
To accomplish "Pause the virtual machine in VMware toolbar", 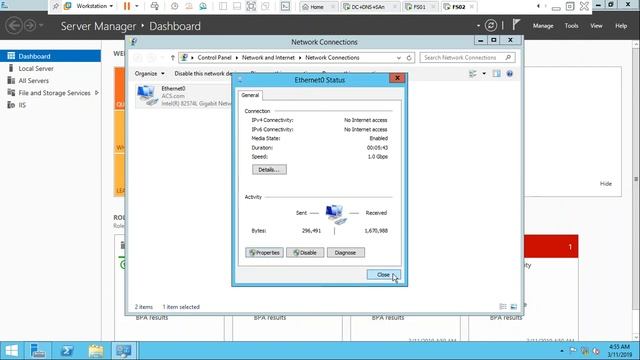I will [x=127, y=6].
